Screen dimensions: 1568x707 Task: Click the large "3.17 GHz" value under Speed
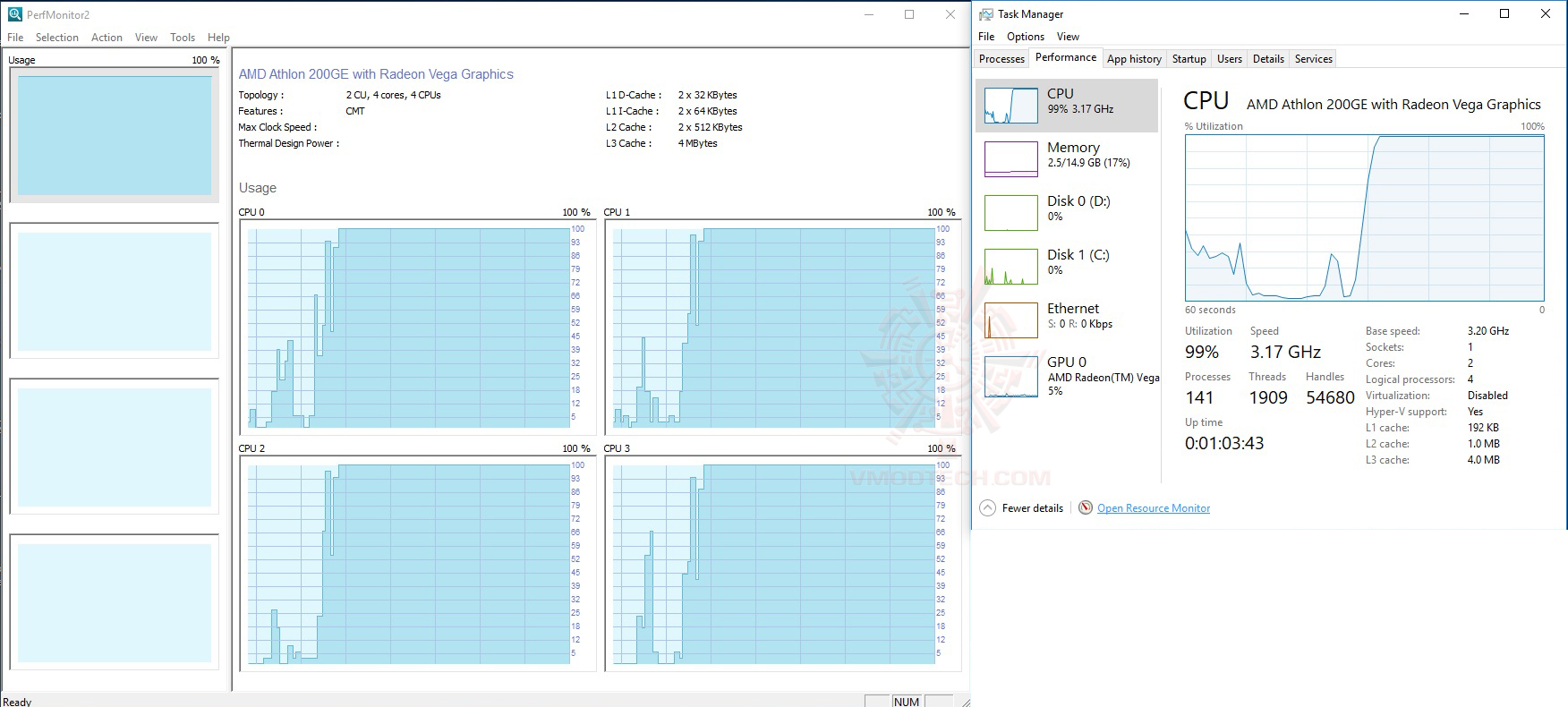pos(1285,353)
